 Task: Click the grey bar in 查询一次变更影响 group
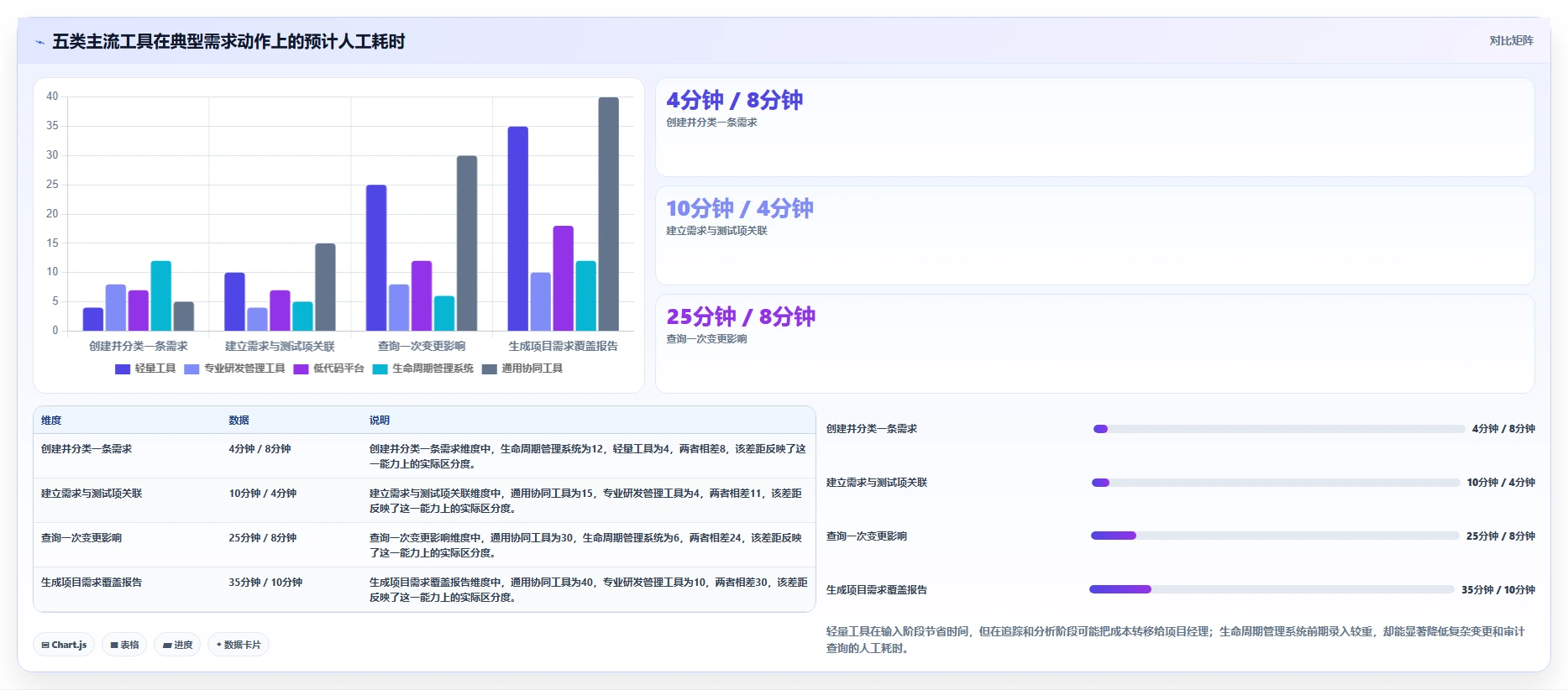point(467,243)
